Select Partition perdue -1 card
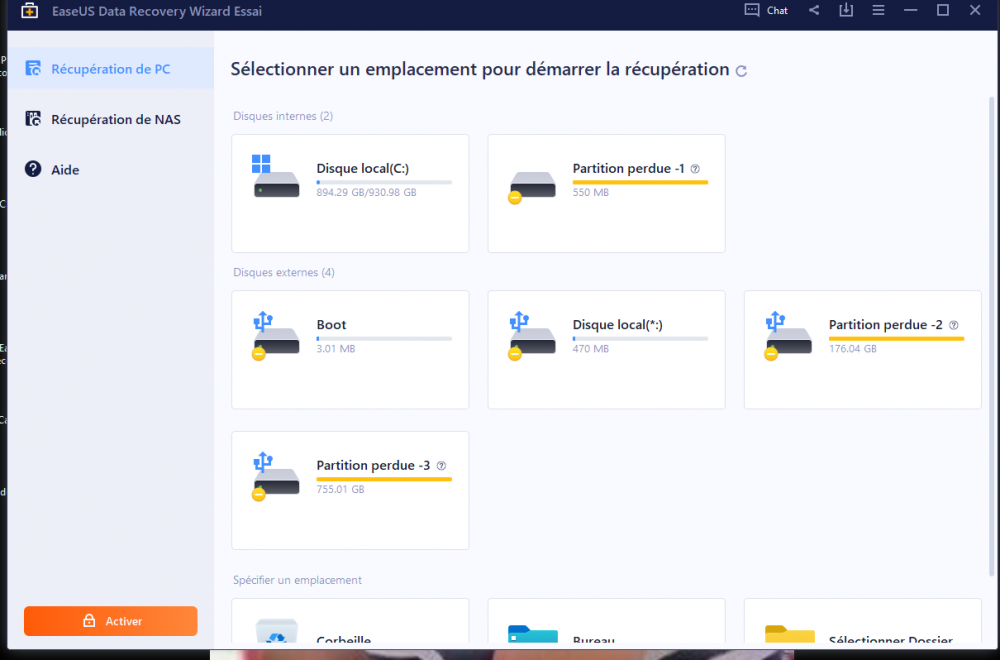 click(607, 193)
